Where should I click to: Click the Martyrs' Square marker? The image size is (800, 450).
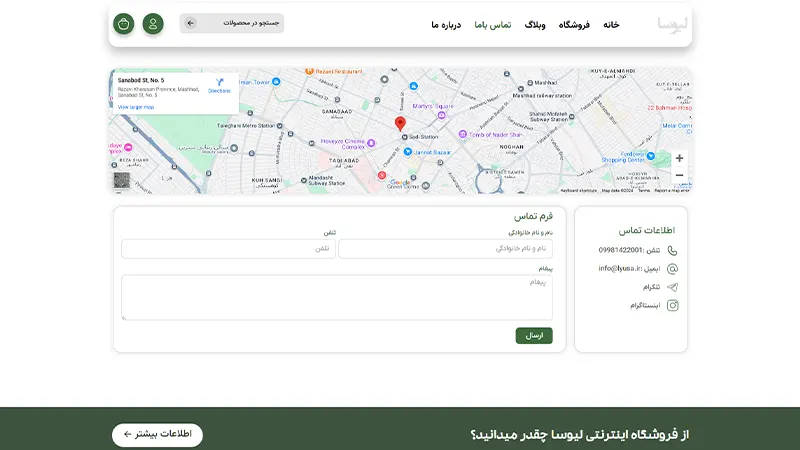441,115
